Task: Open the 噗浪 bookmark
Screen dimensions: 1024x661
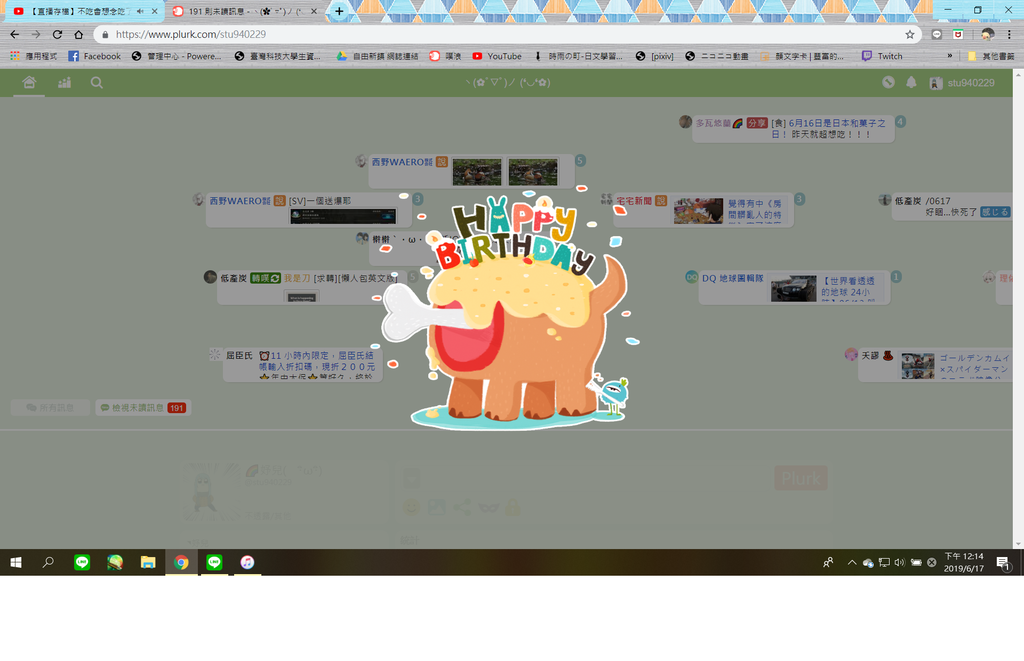Action: pyautogui.click(x=445, y=56)
